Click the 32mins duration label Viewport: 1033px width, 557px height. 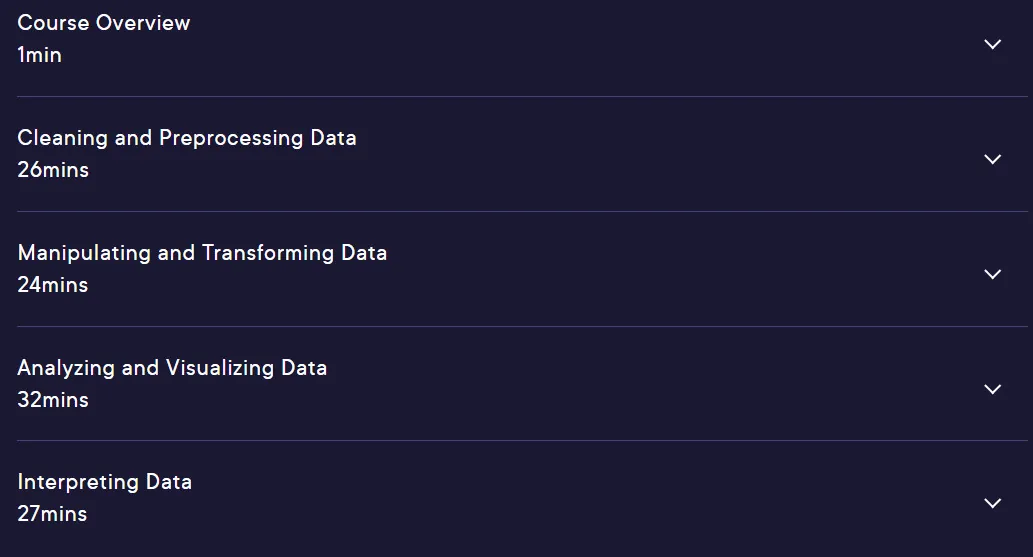click(53, 399)
